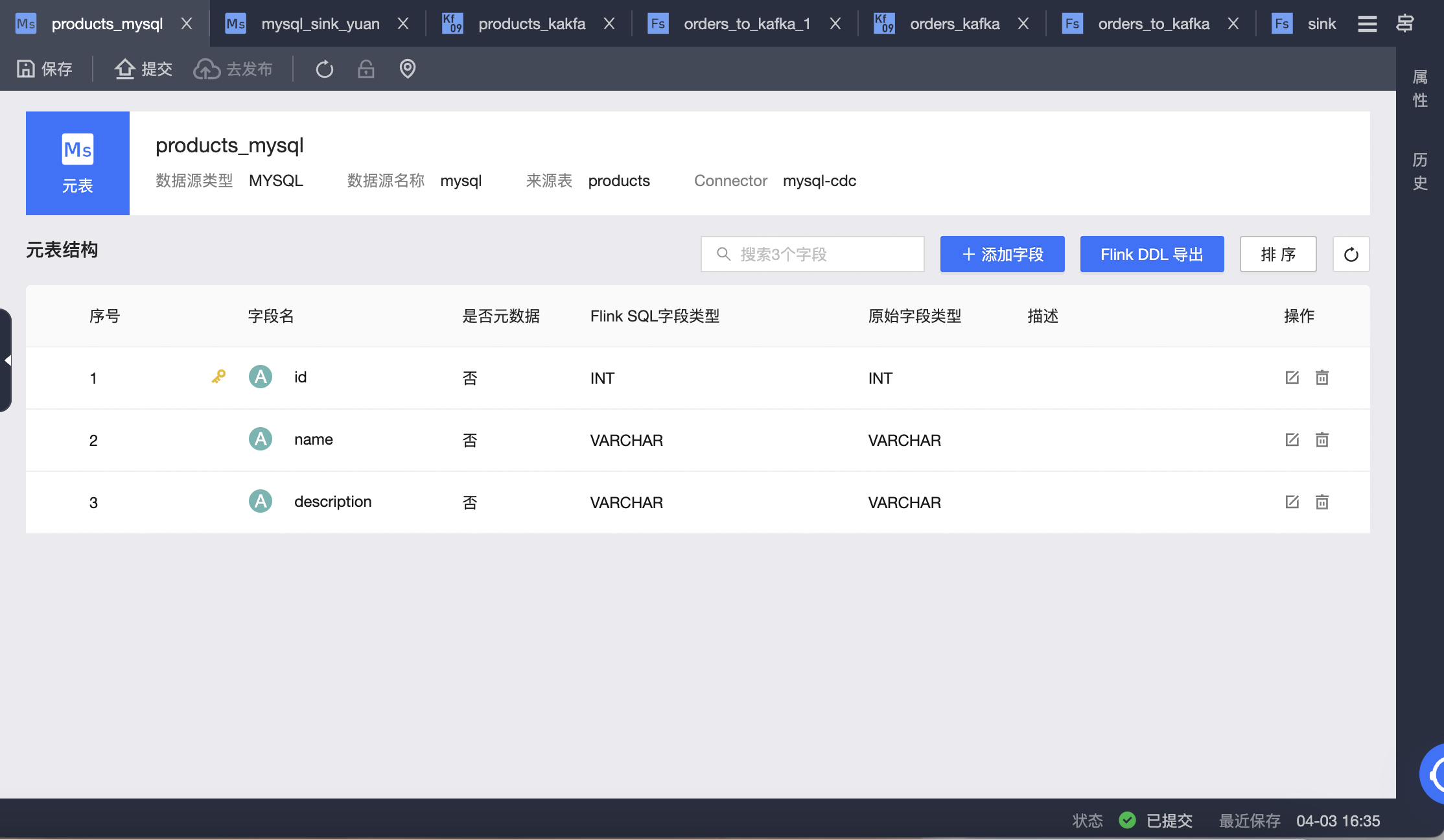Click the type icon beside id field
Viewport: 1444px width, 840px height.
point(261,377)
